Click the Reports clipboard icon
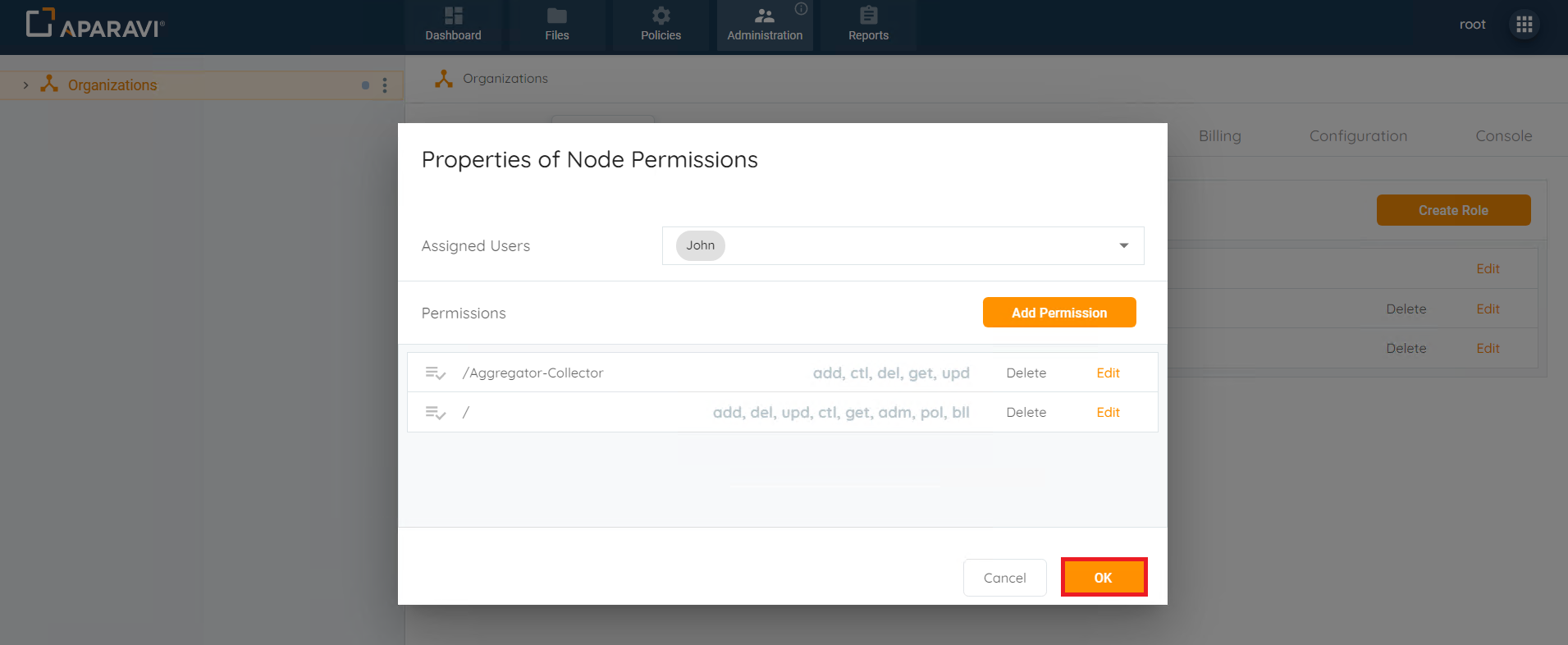The height and width of the screenshot is (645, 1568). click(x=868, y=16)
